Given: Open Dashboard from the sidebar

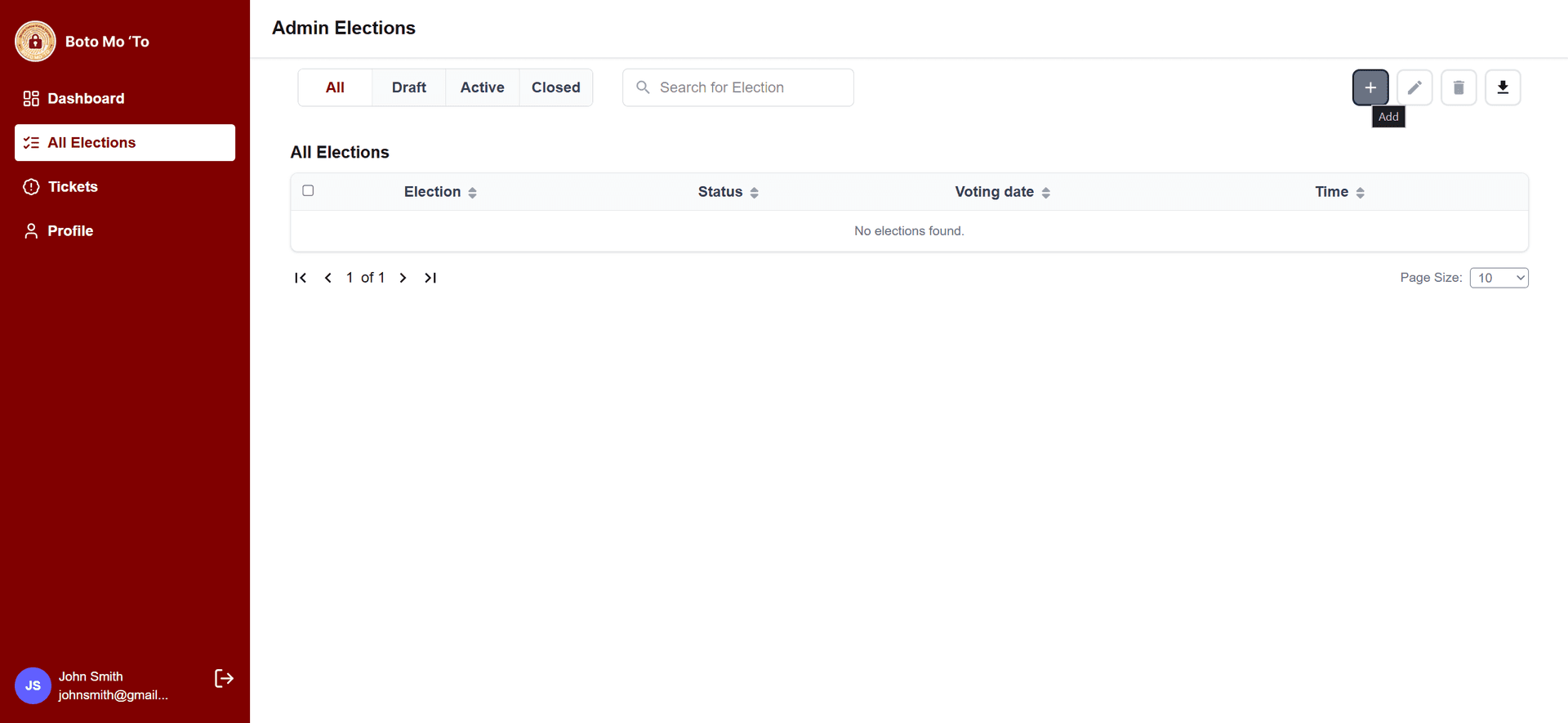Looking at the screenshot, I should (x=86, y=98).
